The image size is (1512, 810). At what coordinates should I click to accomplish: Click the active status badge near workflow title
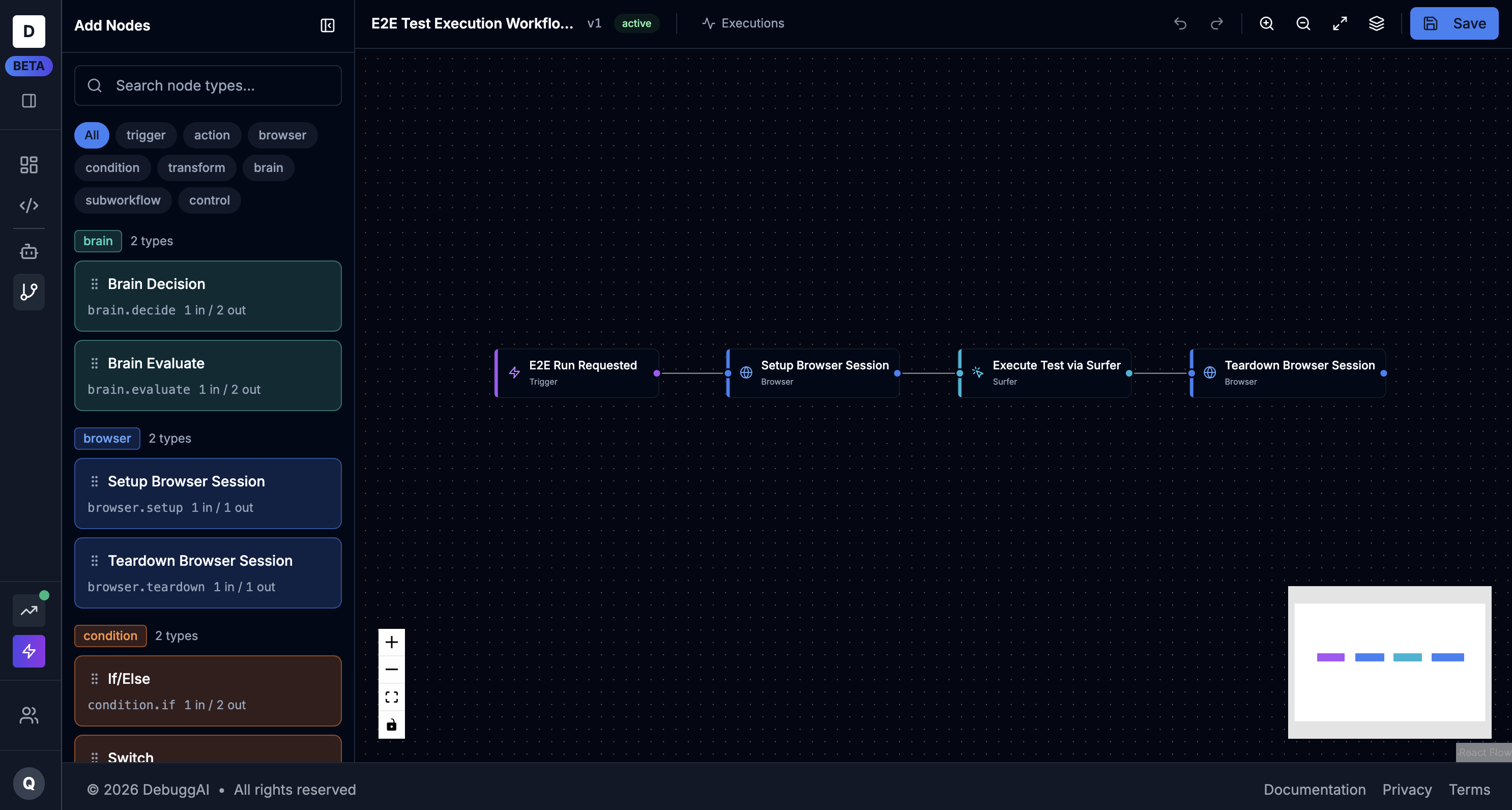click(636, 23)
